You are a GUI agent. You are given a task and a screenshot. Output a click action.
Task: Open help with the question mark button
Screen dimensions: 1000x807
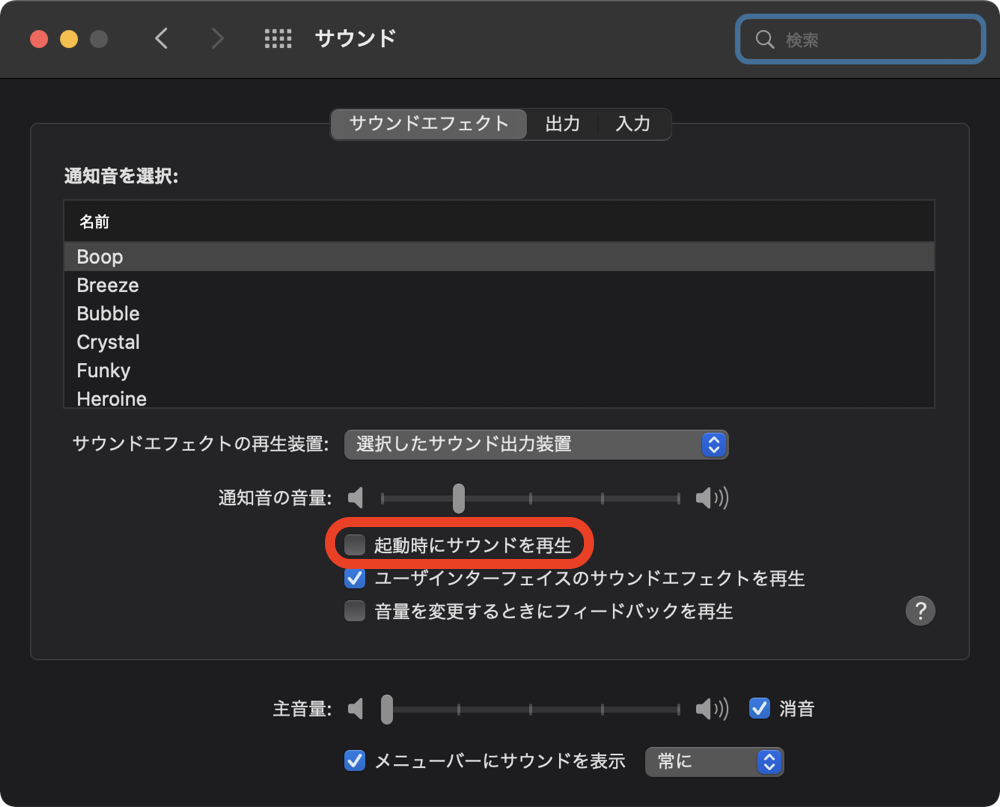[920, 611]
